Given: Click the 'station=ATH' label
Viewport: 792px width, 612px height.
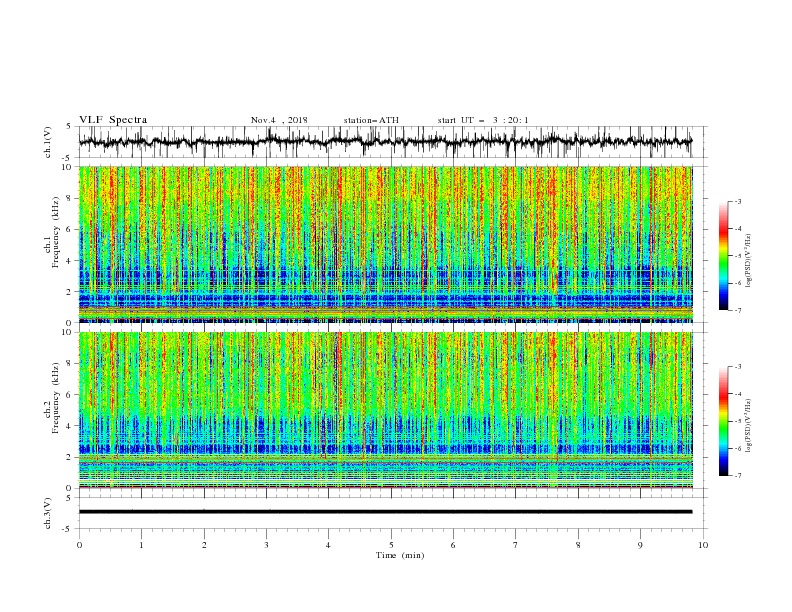Looking at the screenshot, I should point(371,120).
